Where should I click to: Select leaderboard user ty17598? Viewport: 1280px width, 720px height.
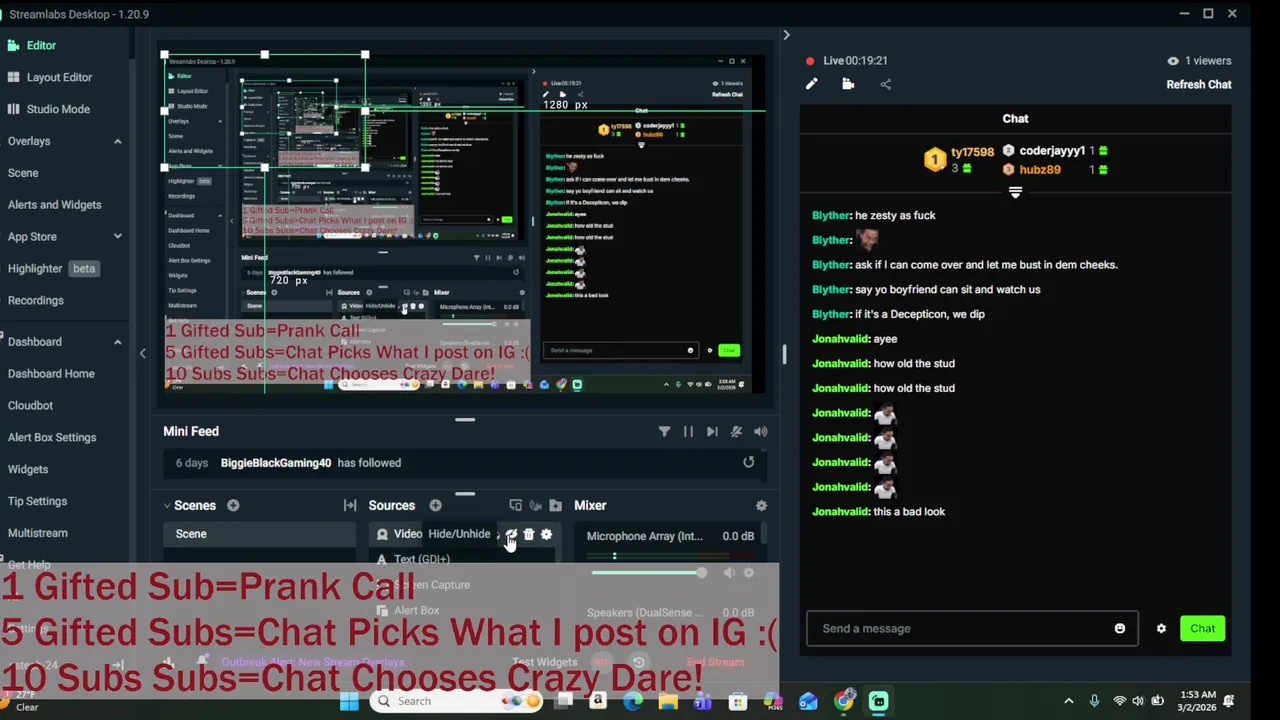(972, 153)
